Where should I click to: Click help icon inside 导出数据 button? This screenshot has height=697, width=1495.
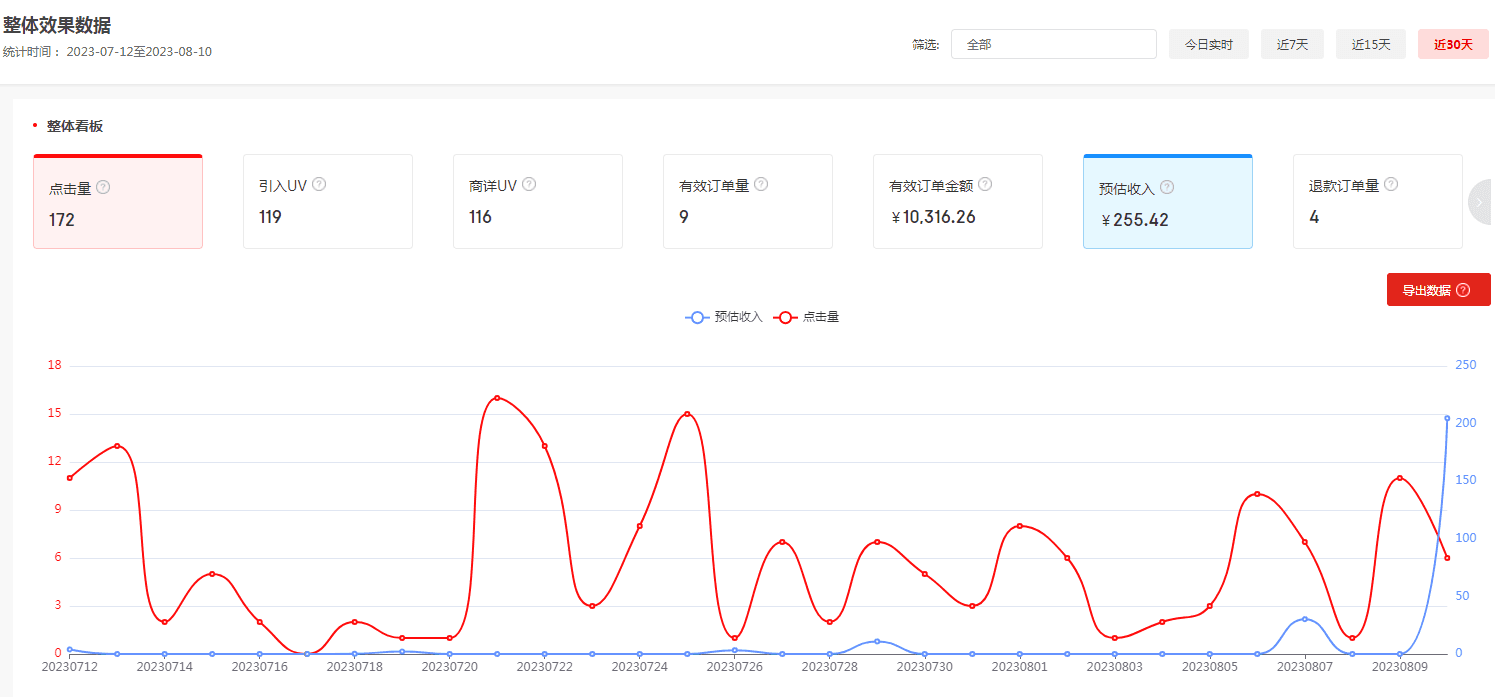[1463, 290]
